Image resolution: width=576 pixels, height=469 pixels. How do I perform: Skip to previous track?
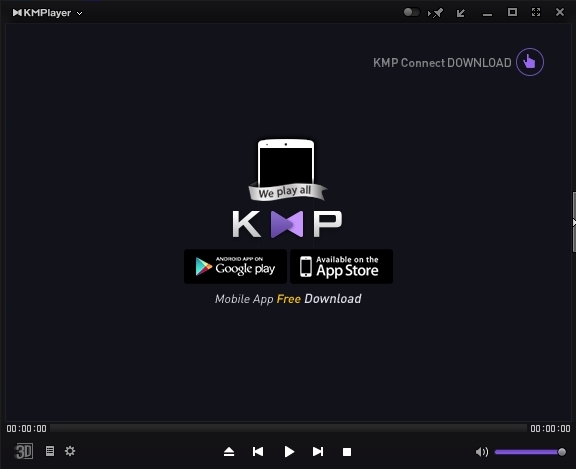click(x=258, y=452)
